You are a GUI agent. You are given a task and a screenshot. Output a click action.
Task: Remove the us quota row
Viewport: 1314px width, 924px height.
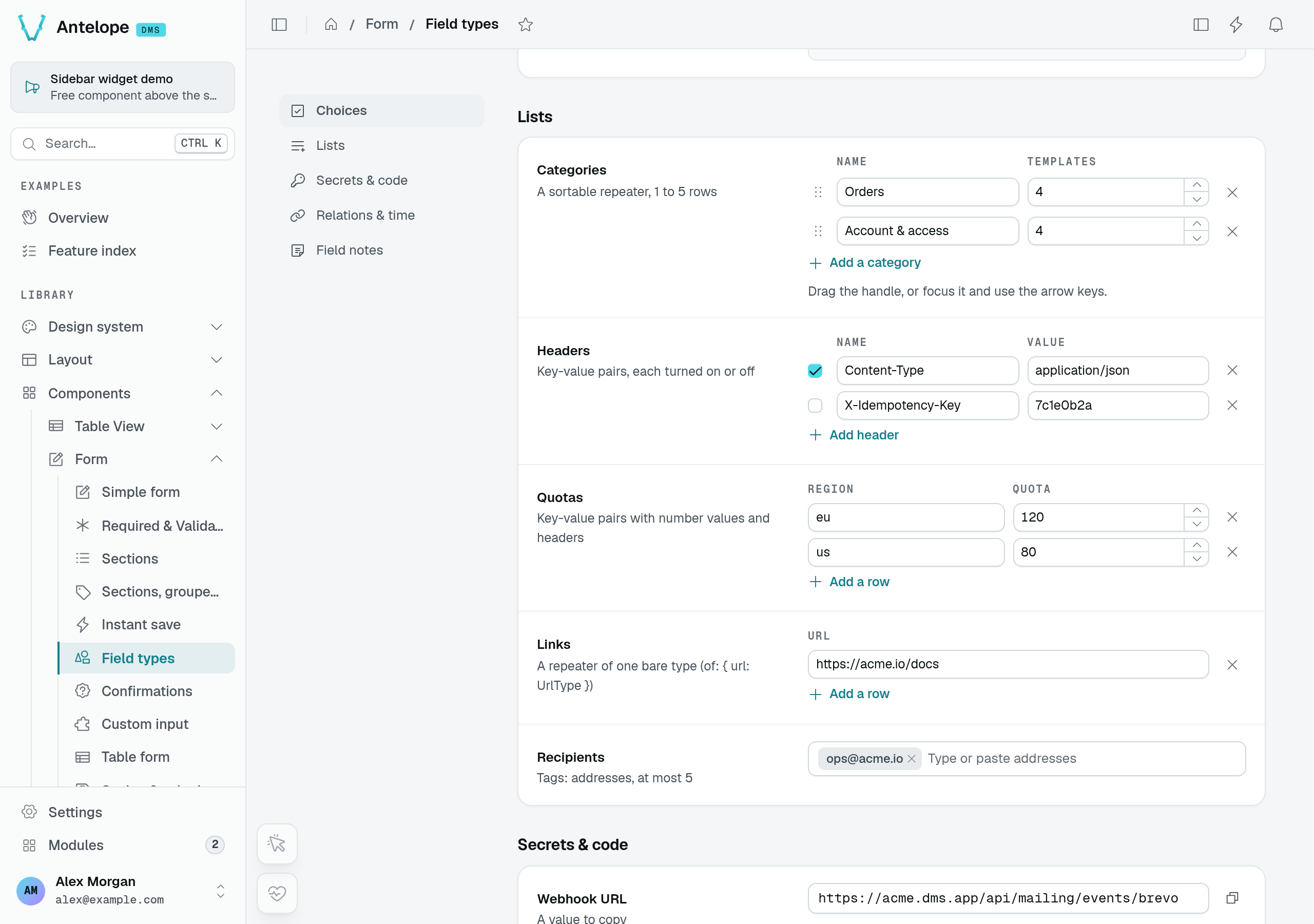(1232, 552)
